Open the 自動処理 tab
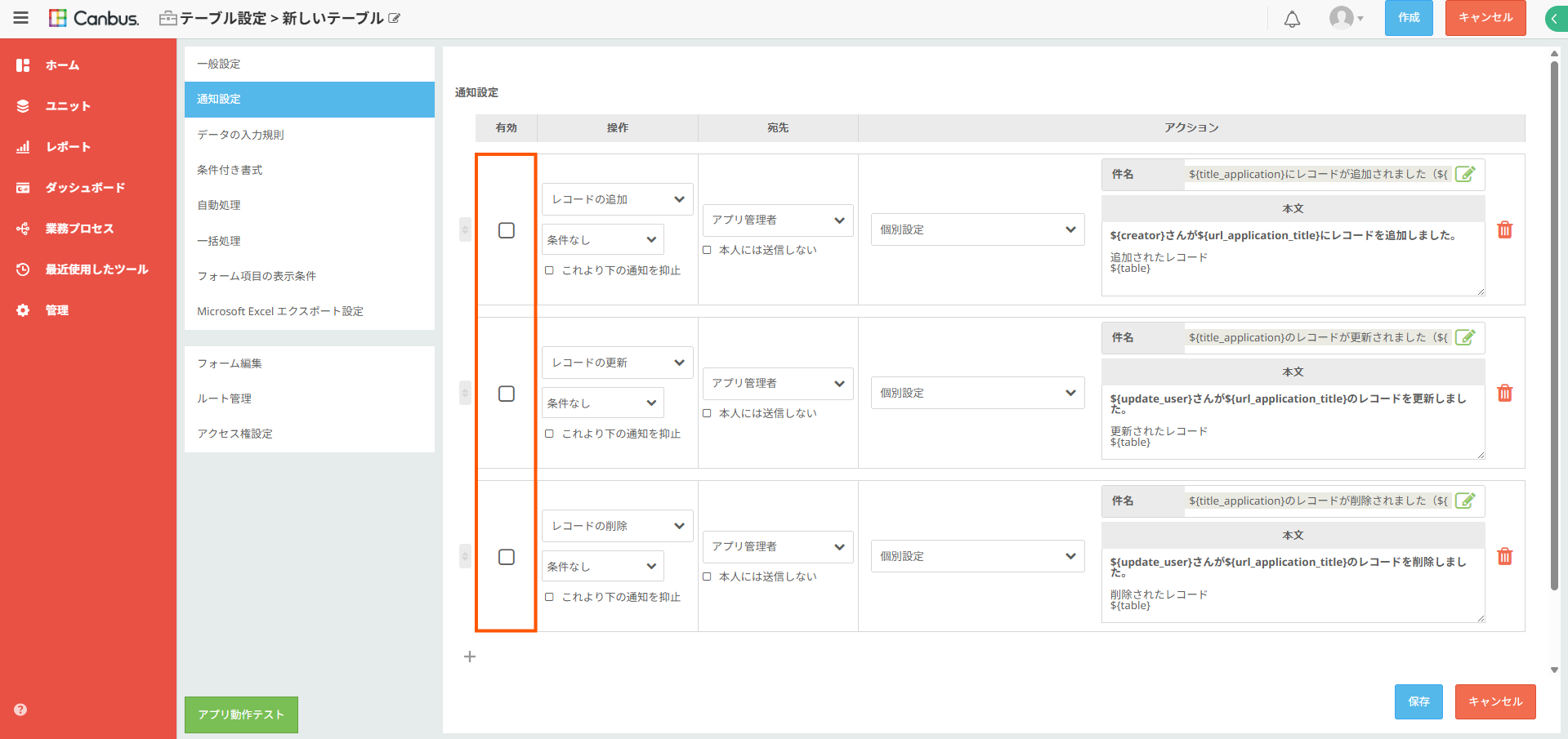Screen dimensions: 1568x739 (x=310, y=205)
